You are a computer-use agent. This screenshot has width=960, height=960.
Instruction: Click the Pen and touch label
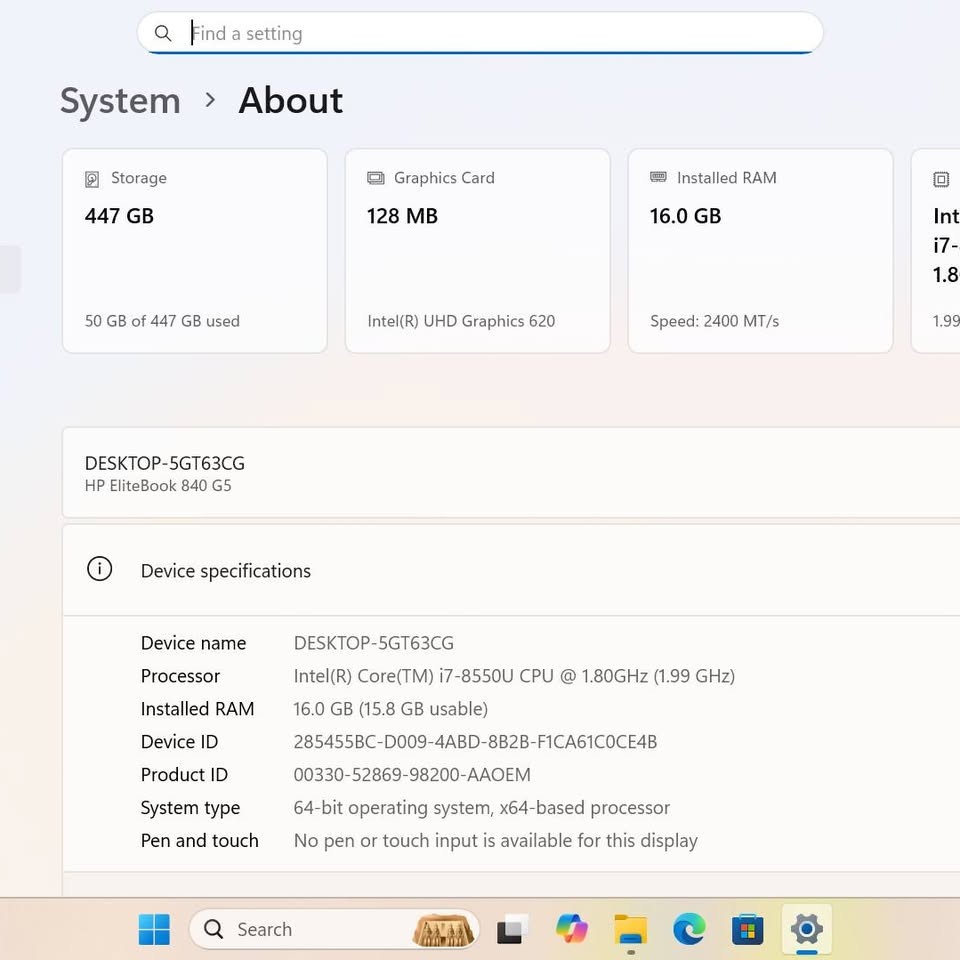(200, 841)
